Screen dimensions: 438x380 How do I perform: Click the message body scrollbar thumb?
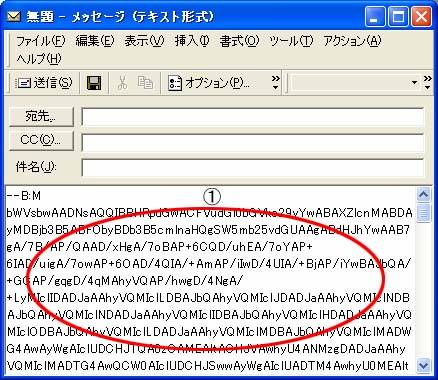(424, 213)
